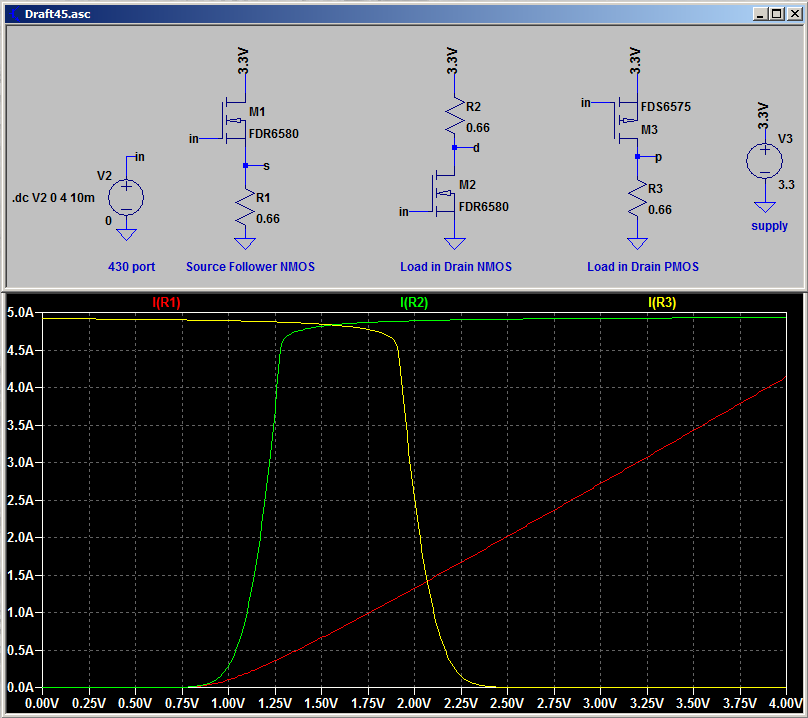
Task: Click the 1.25V horizontal axis label
Action: pos(275,703)
